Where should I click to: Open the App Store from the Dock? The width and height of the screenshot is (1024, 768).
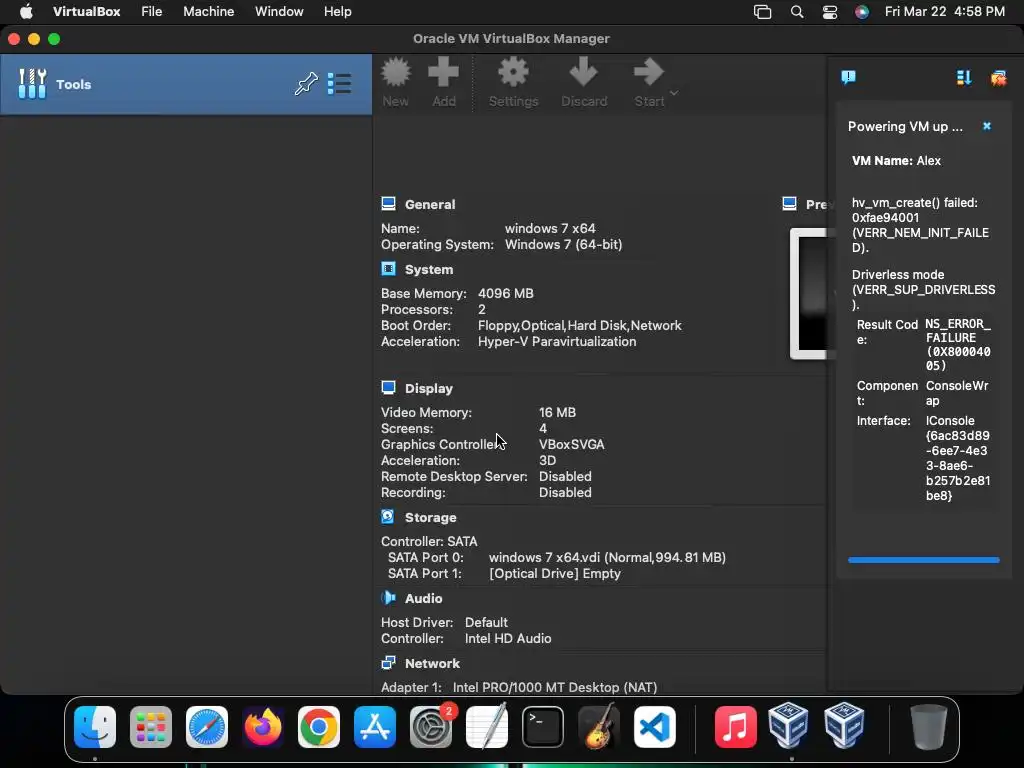pyautogui.click(x=375, y=727)
